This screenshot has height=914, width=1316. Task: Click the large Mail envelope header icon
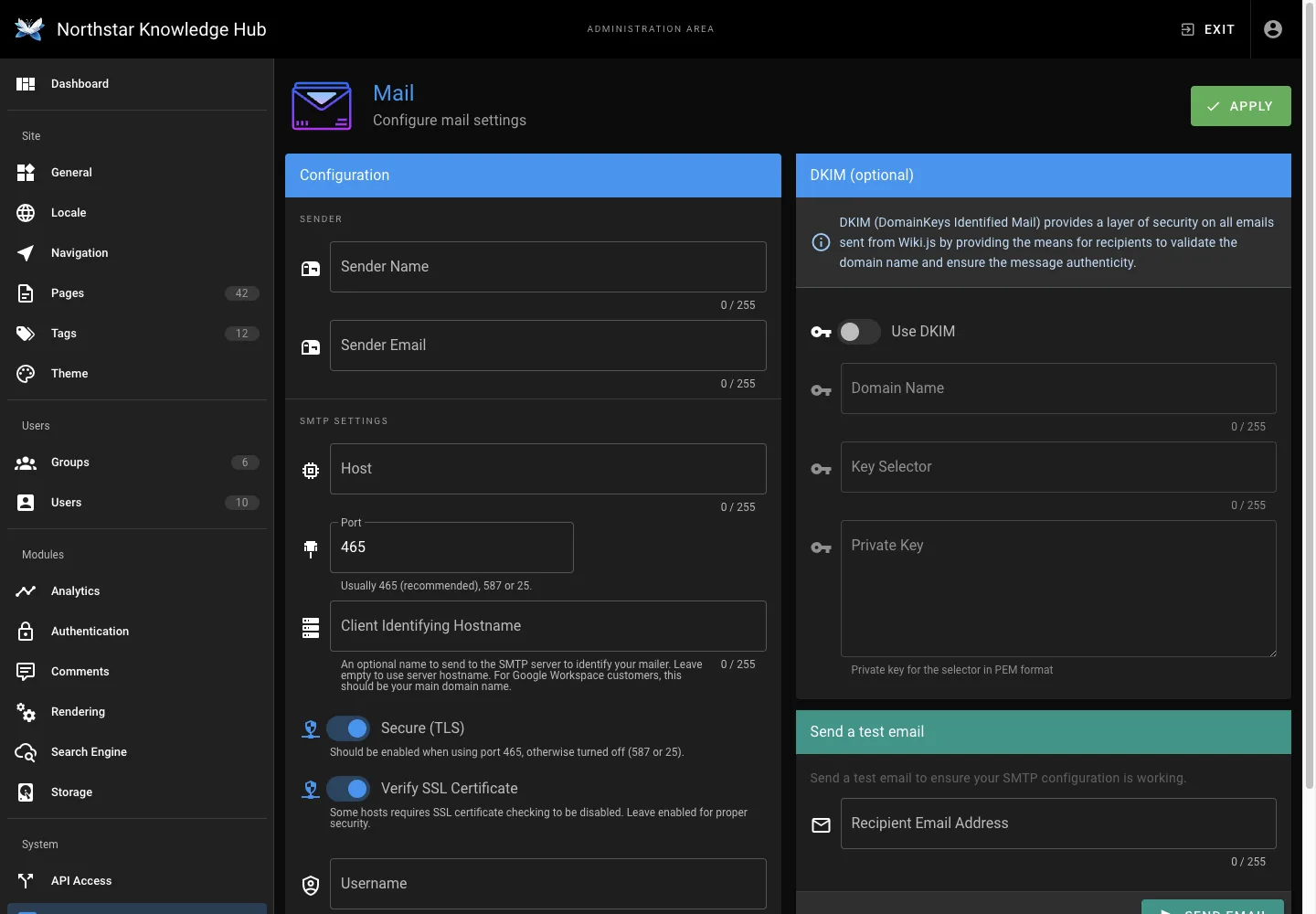(x=322, y=106)
